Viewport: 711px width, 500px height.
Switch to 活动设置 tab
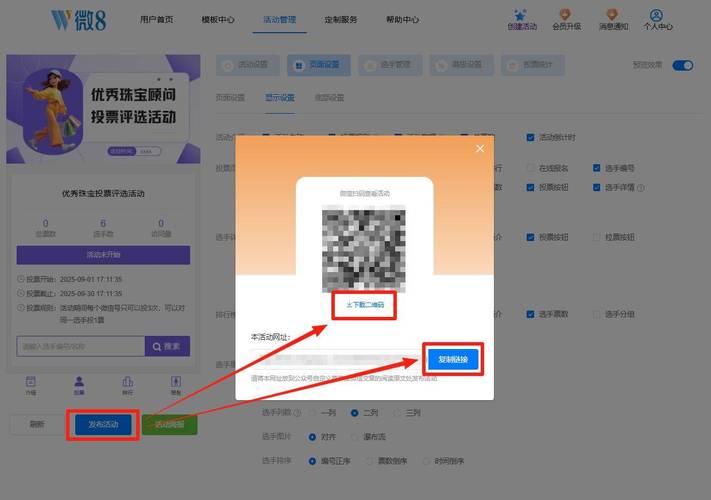[248, 65]
